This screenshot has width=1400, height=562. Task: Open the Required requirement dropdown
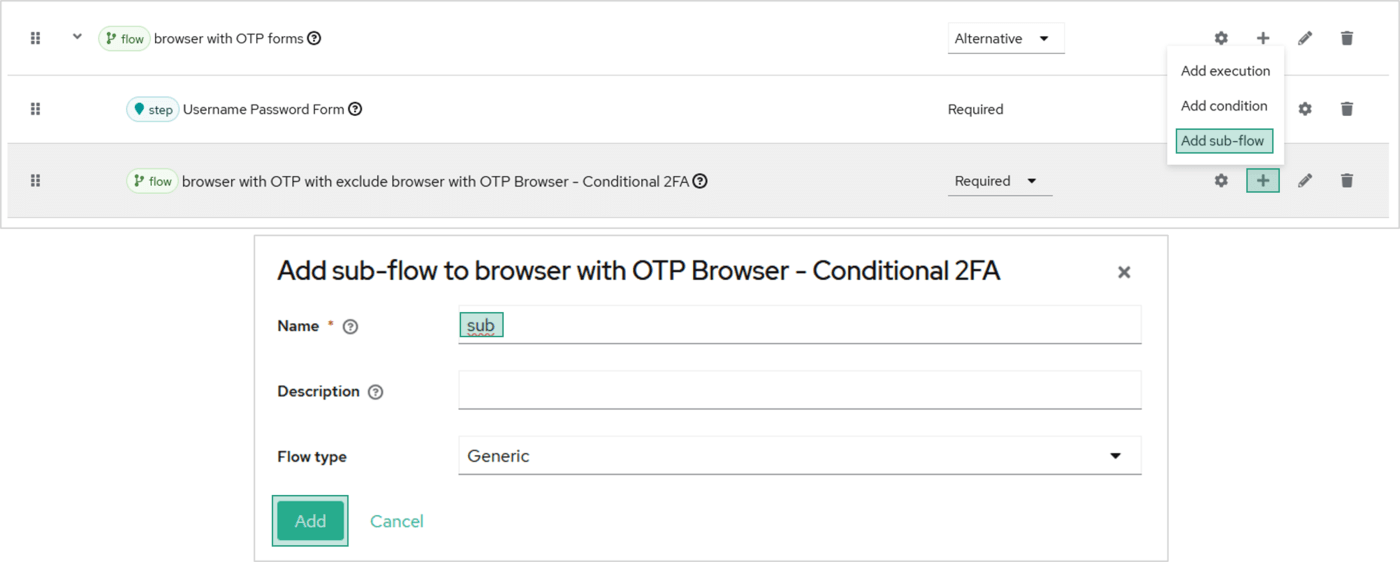(x=999, y=181)
